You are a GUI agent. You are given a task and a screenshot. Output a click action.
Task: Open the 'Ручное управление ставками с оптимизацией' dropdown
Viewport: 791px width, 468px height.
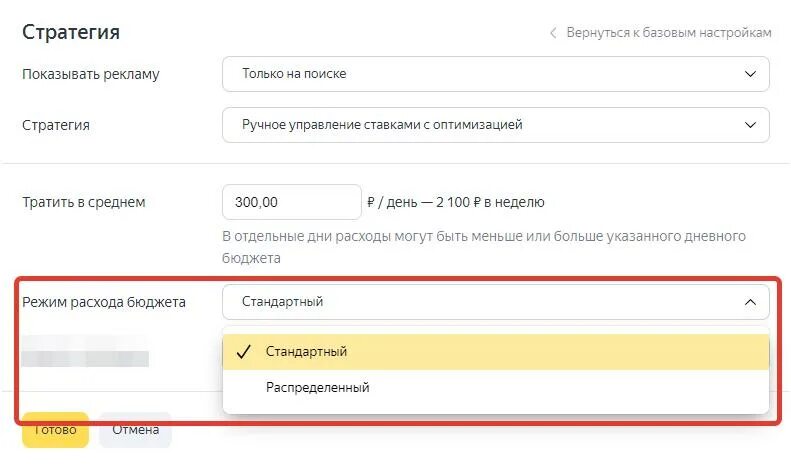click(x=496, y=125)
